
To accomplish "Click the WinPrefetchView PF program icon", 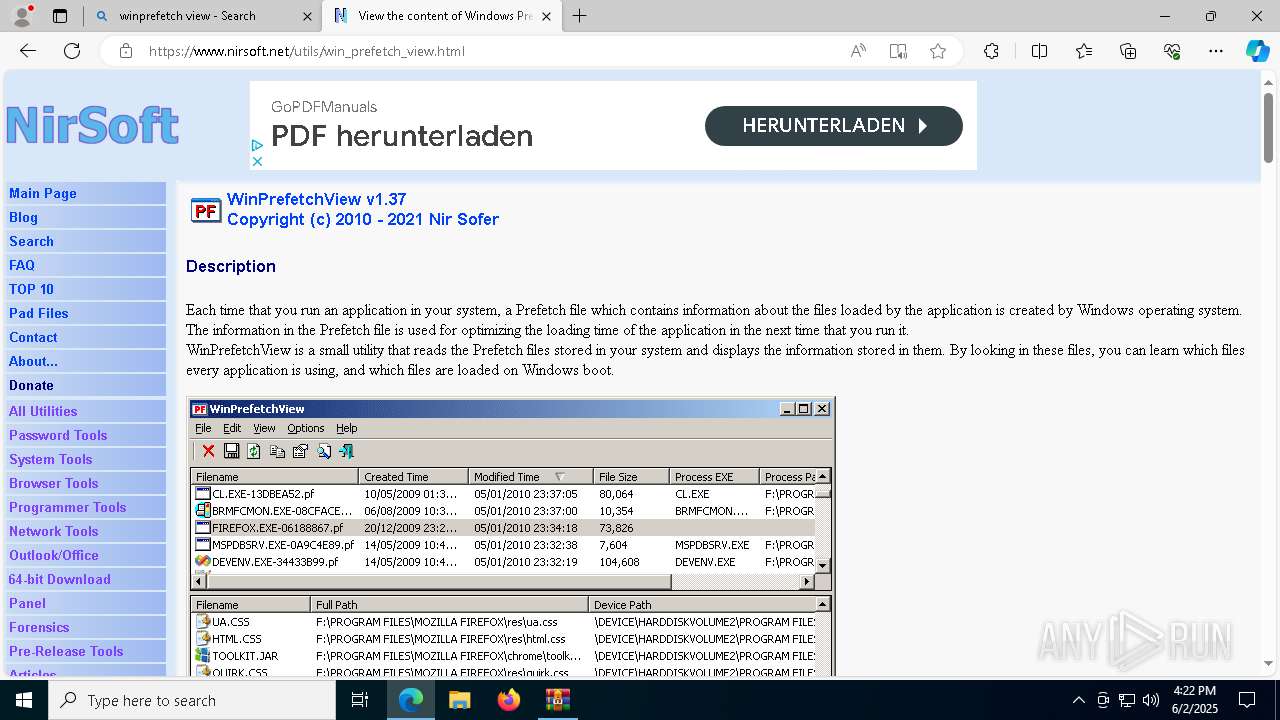I will [206, 210].
